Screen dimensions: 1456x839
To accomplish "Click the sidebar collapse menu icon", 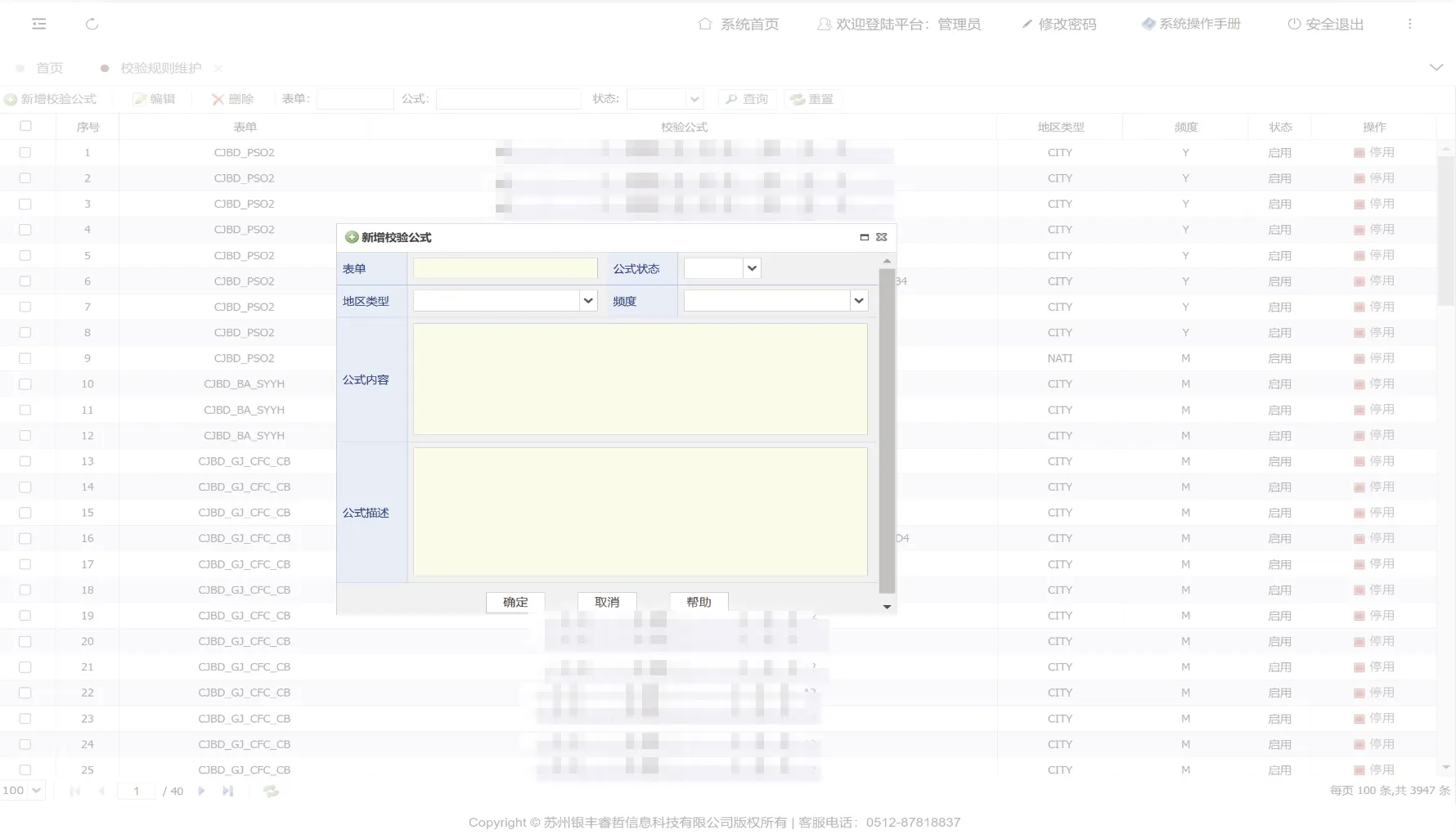I will 38,25.
